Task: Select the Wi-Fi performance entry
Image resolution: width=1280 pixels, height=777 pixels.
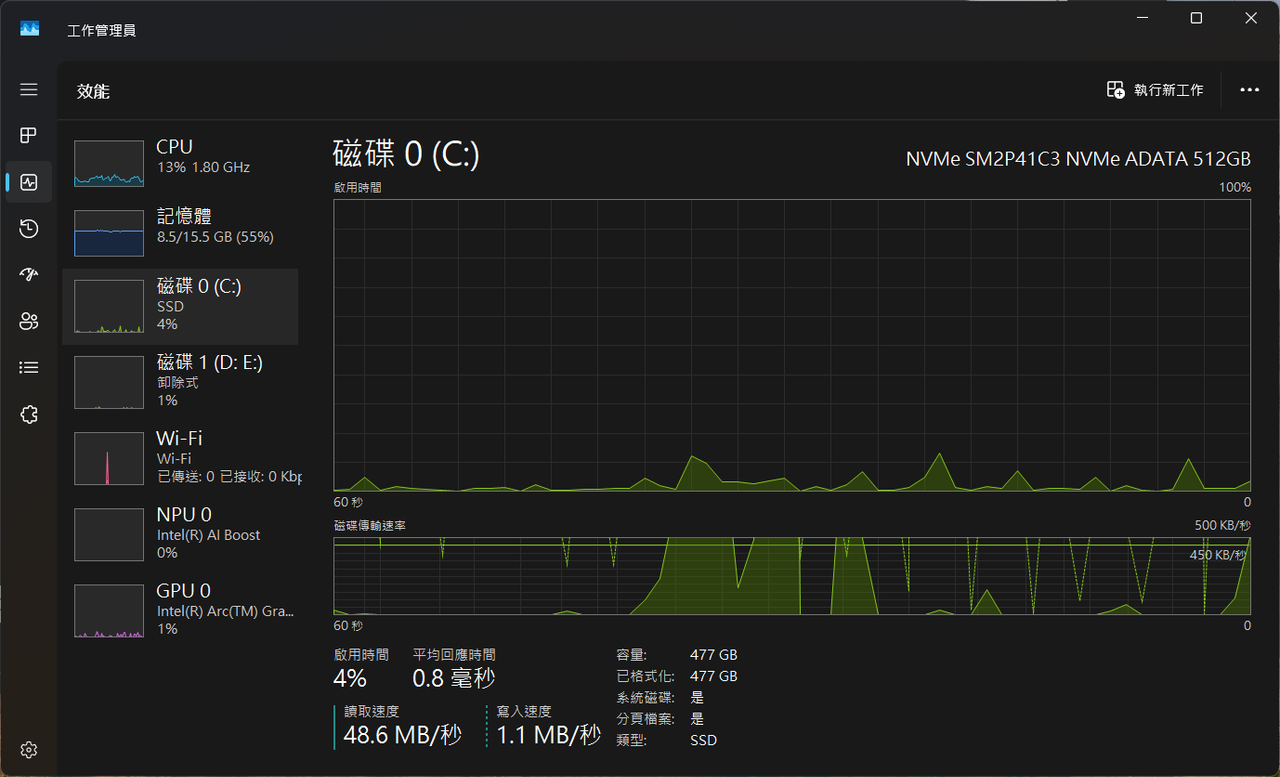Action: 180,459
